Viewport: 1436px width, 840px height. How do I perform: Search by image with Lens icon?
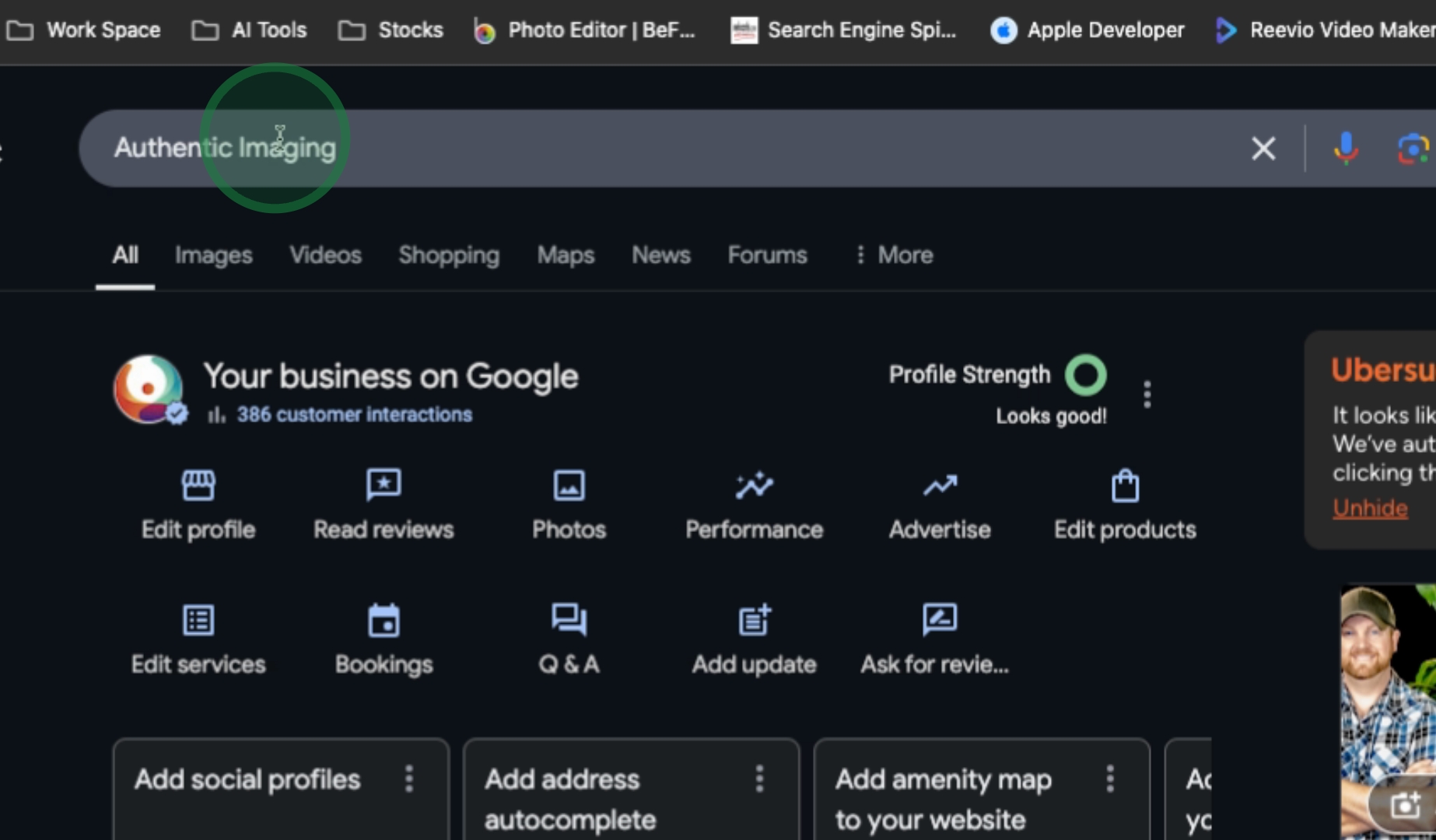pyautogui.click(x=1413, y=148)
